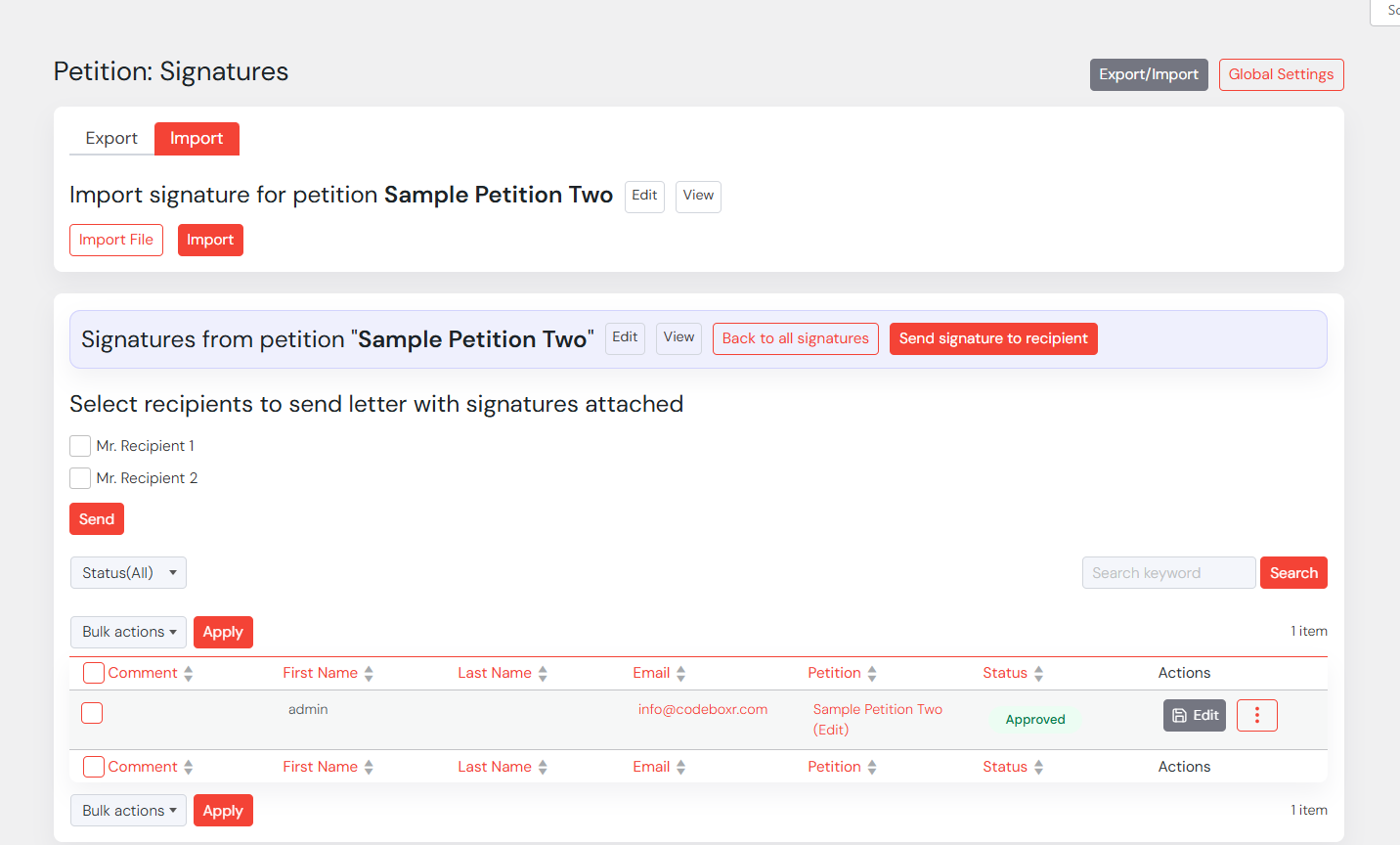This screenshot has height=845, width=1400.
Task: Sort by Petition in the header row
Action: tap(834, 673)
